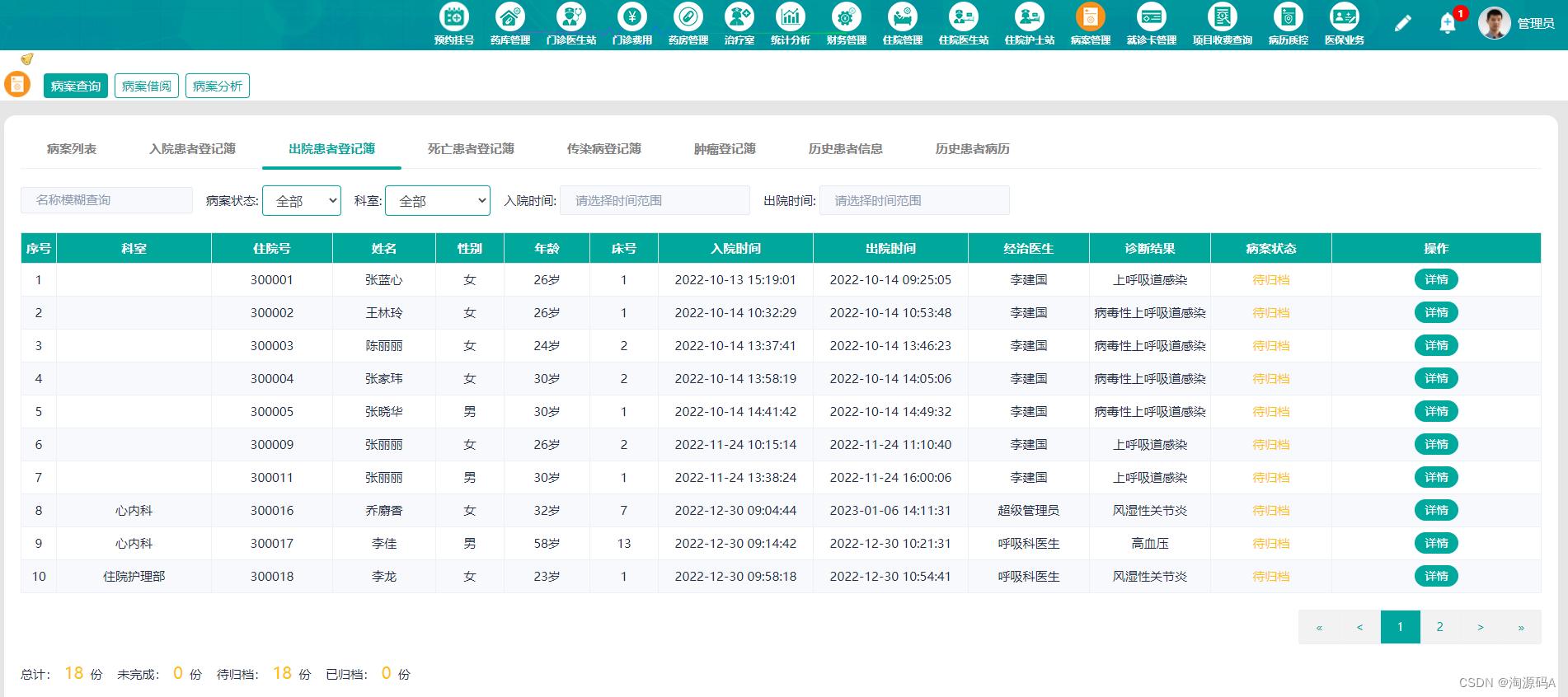Open the 住院管理 inpatient management icon
Viewport: 1568px width, 697px height.
903,16
